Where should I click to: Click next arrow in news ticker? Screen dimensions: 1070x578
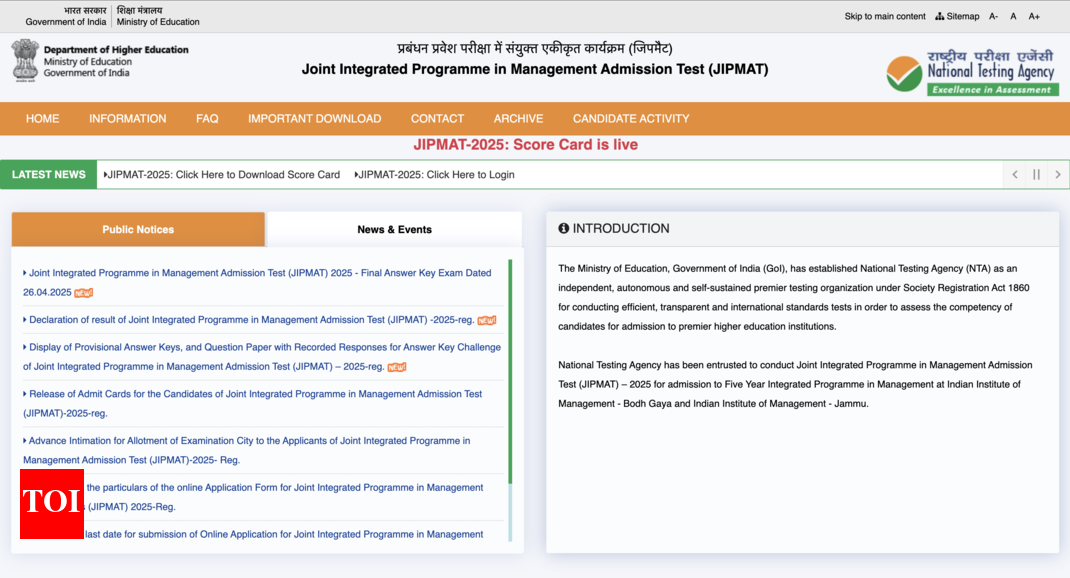tap(1057, 175)
